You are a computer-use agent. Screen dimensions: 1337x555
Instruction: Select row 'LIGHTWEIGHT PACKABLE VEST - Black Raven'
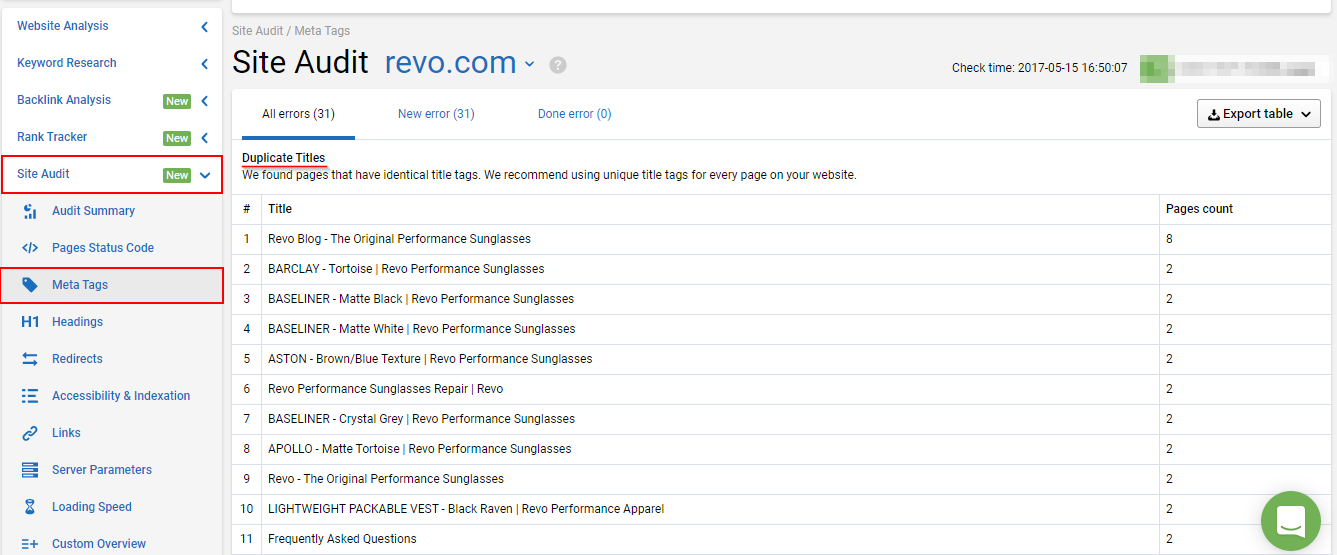466,509
